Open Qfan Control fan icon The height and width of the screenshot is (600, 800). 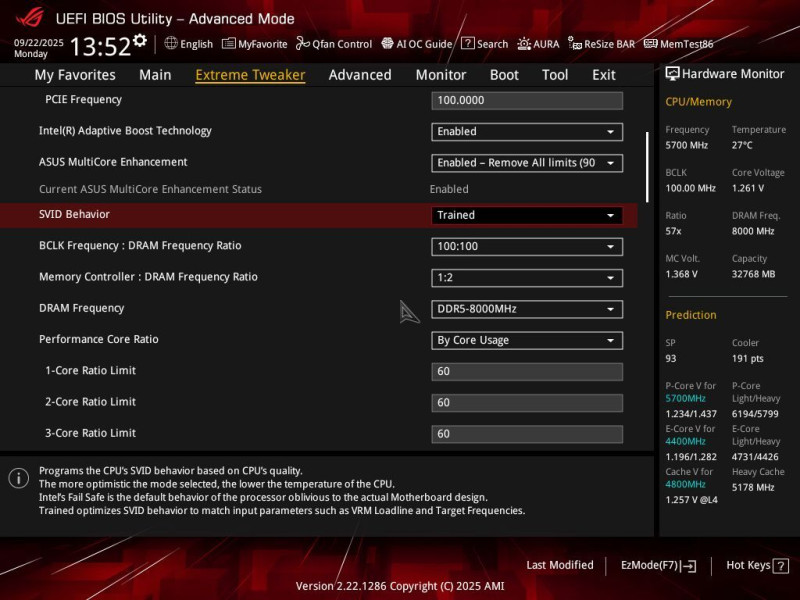pos(303,44)
